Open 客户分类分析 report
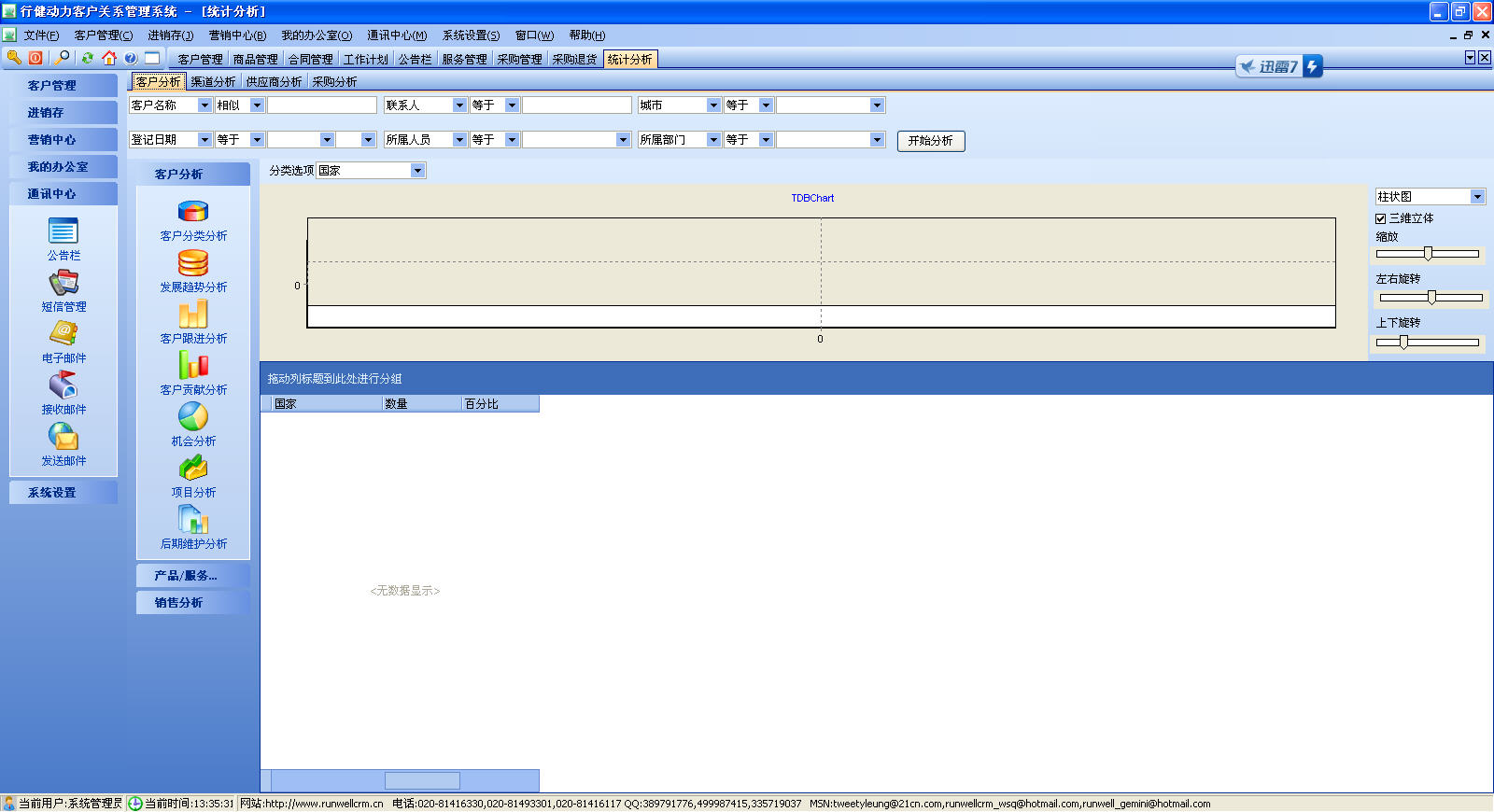This screenshot has height=812, width=1494. point(193,220)
